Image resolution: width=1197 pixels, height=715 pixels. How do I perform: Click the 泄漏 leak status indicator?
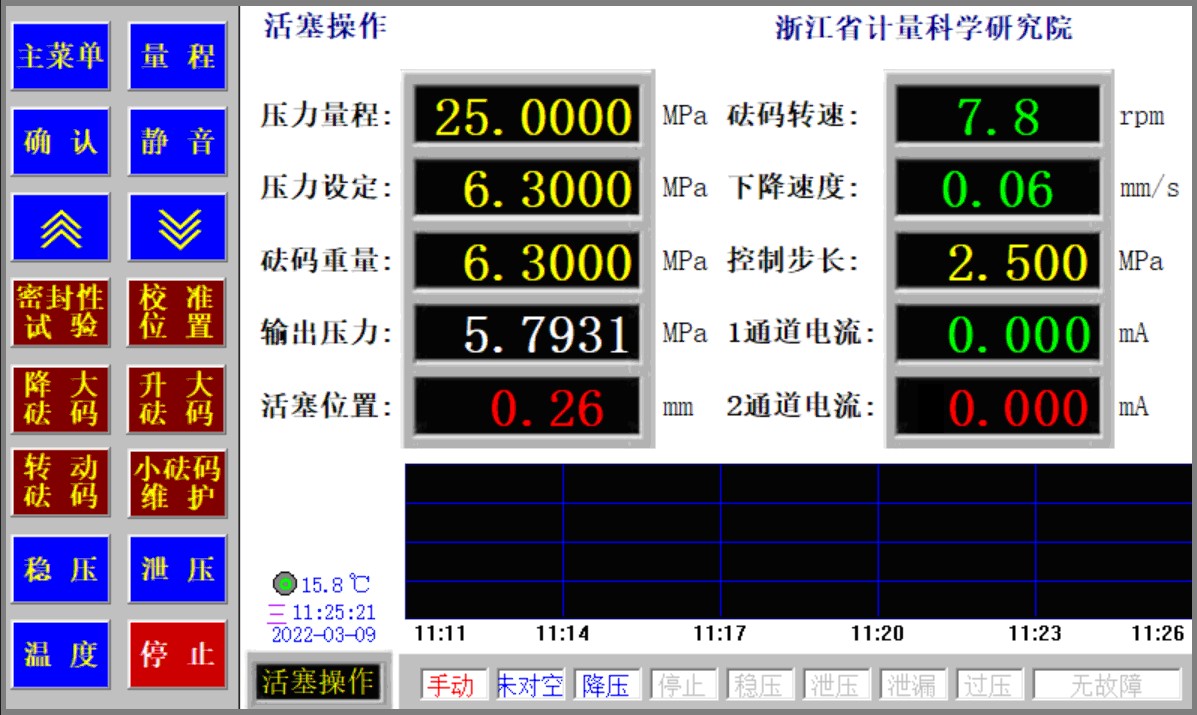click(x=912, y=685)
